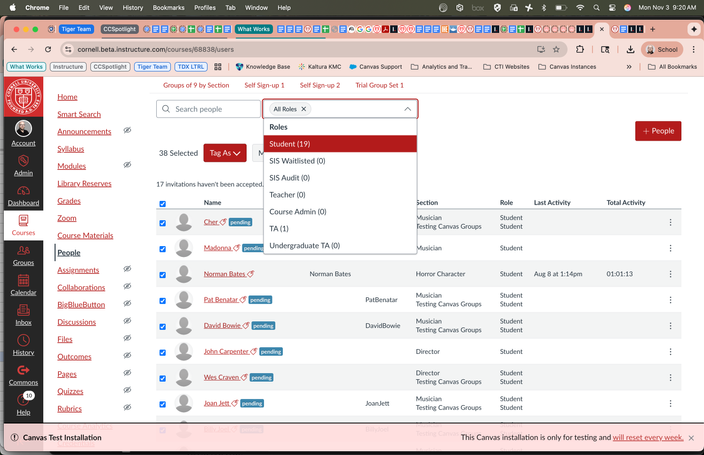Expand the bookmarks bar overflow chevron
The width and height of the screenshot is (704, 455).
pos(629,66)
